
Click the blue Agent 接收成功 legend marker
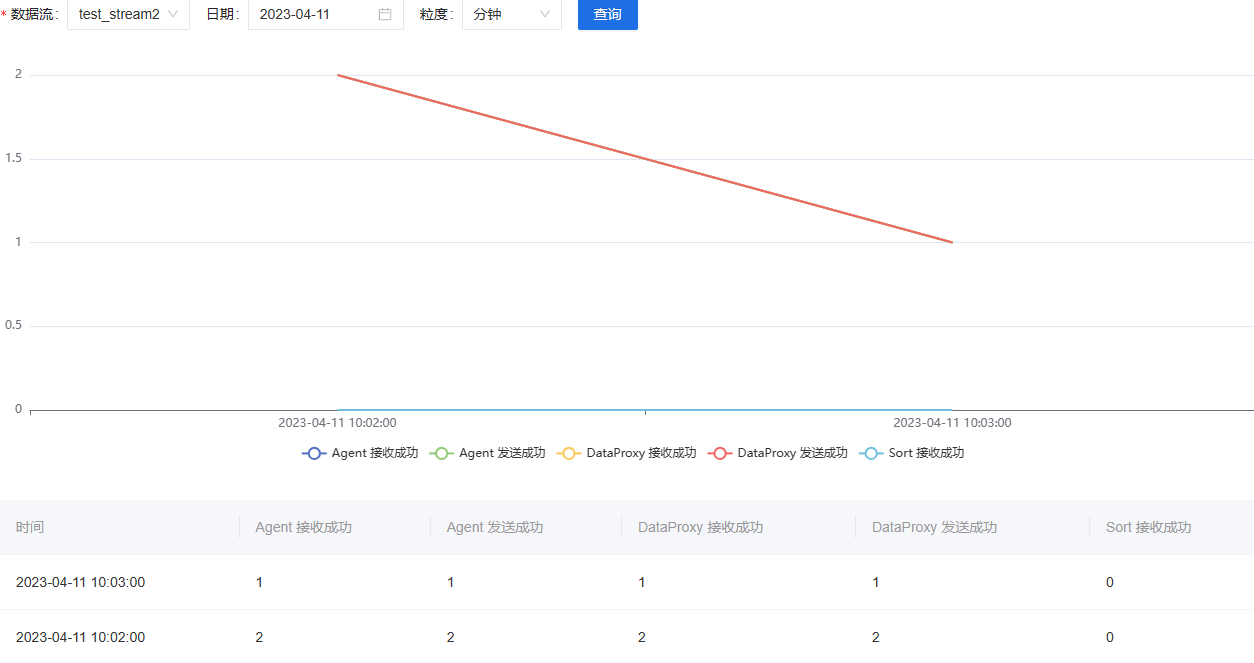click(x=313, y=453)
